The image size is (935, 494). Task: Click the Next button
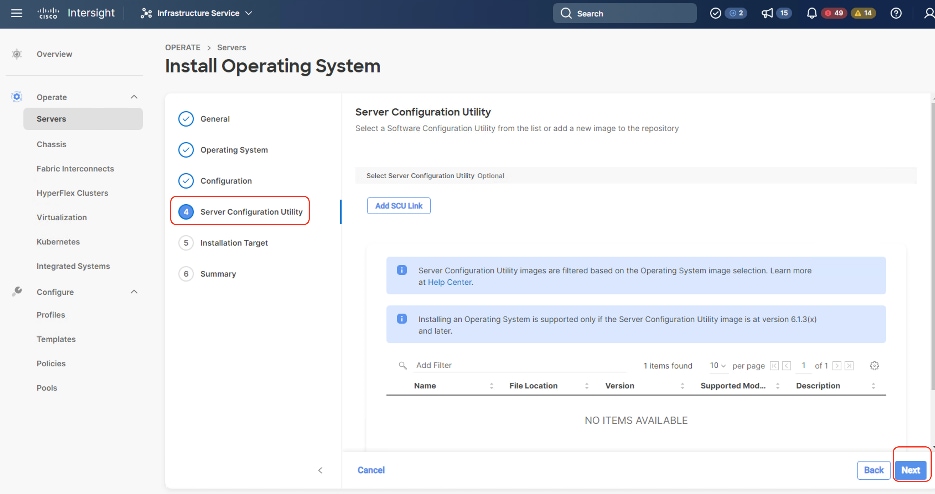pos(911,470)
